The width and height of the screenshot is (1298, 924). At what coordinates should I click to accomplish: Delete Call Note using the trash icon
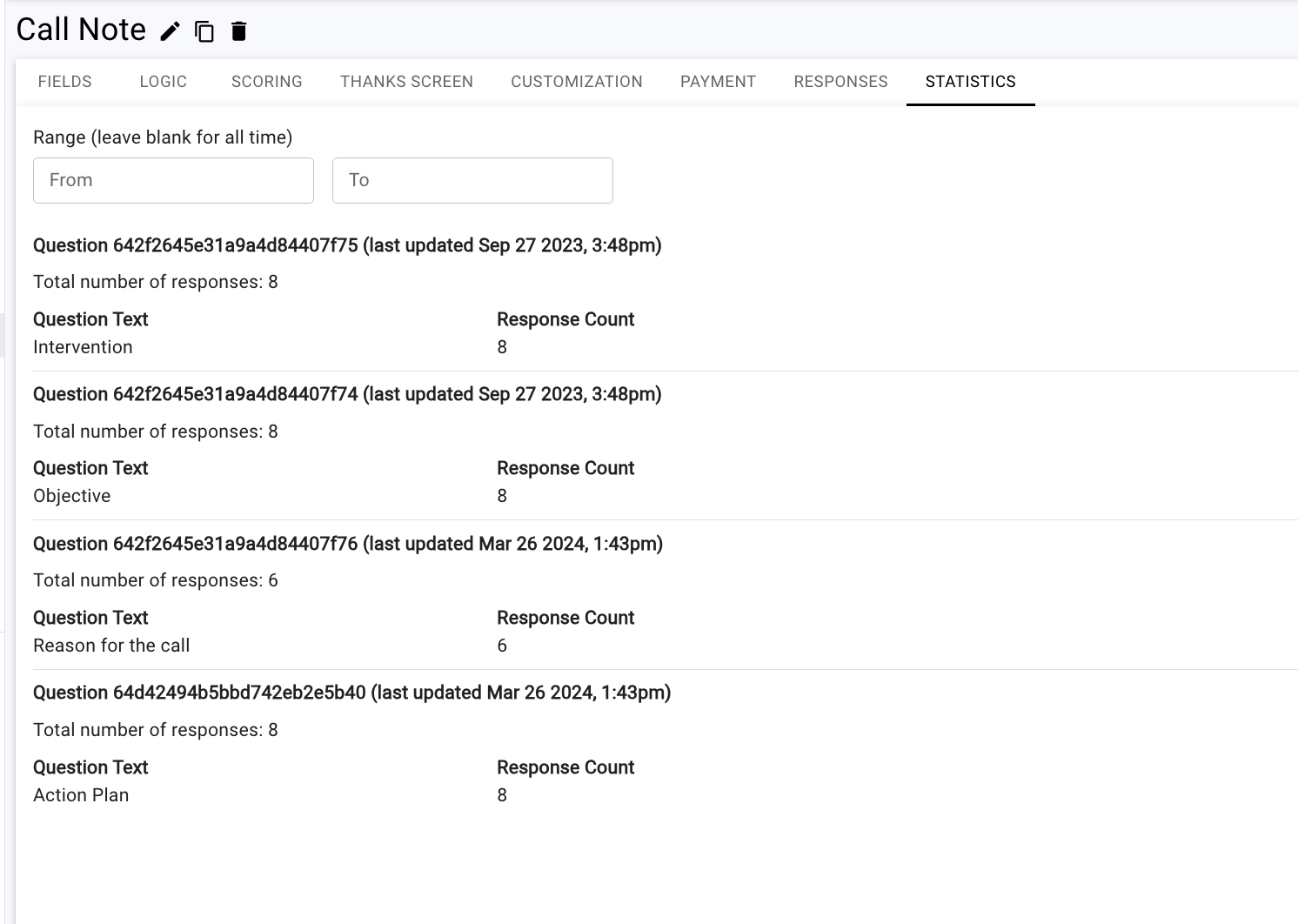tap(238, 30)
